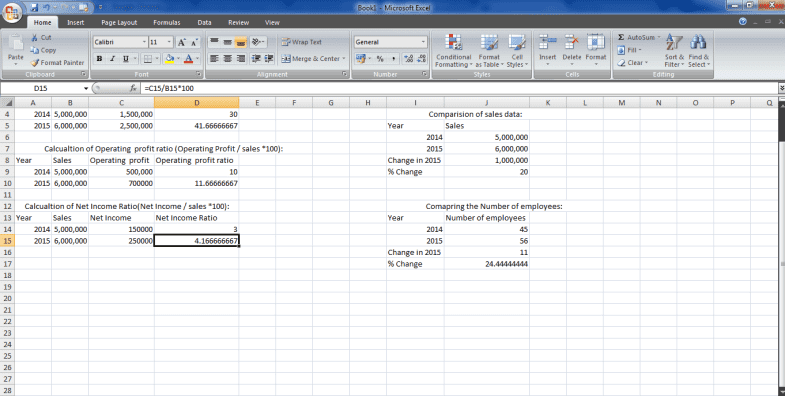
Task: Click Increase Indent icon
Action: pyautogui.click(x=269, y=59)
